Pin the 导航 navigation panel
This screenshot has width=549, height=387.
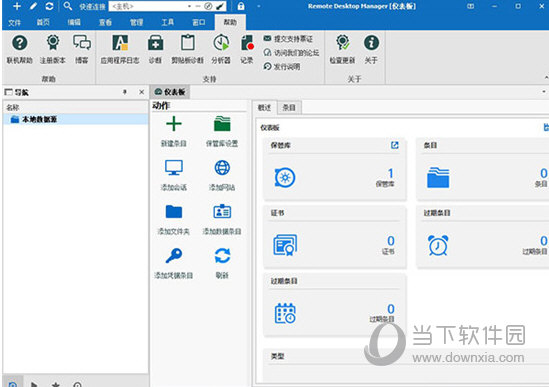tap(125, 92)
